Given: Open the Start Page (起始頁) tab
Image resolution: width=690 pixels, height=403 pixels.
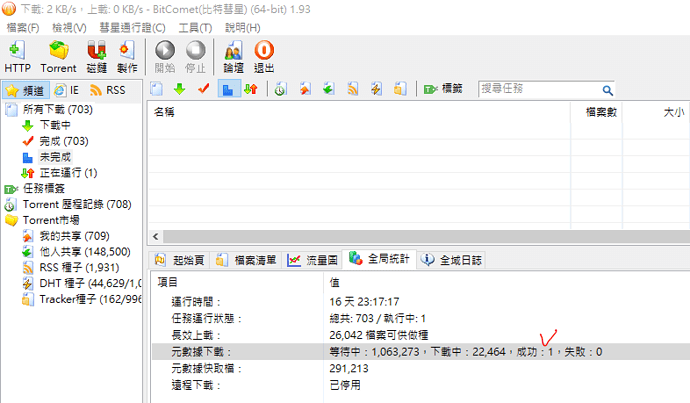Looking at the screenshot, I should click(x=180, y=260).
